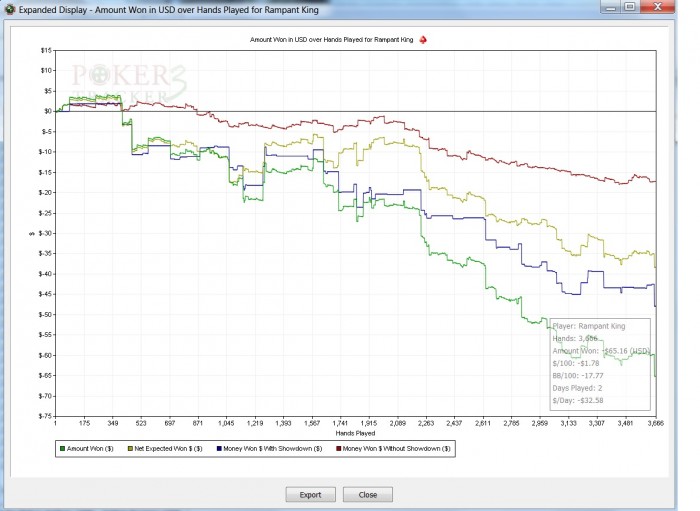This screenshot has height=511, width=700.
Task: Click the '$-30' y-axis tick label
Action: pyautogui.click(x=45, y=233)
